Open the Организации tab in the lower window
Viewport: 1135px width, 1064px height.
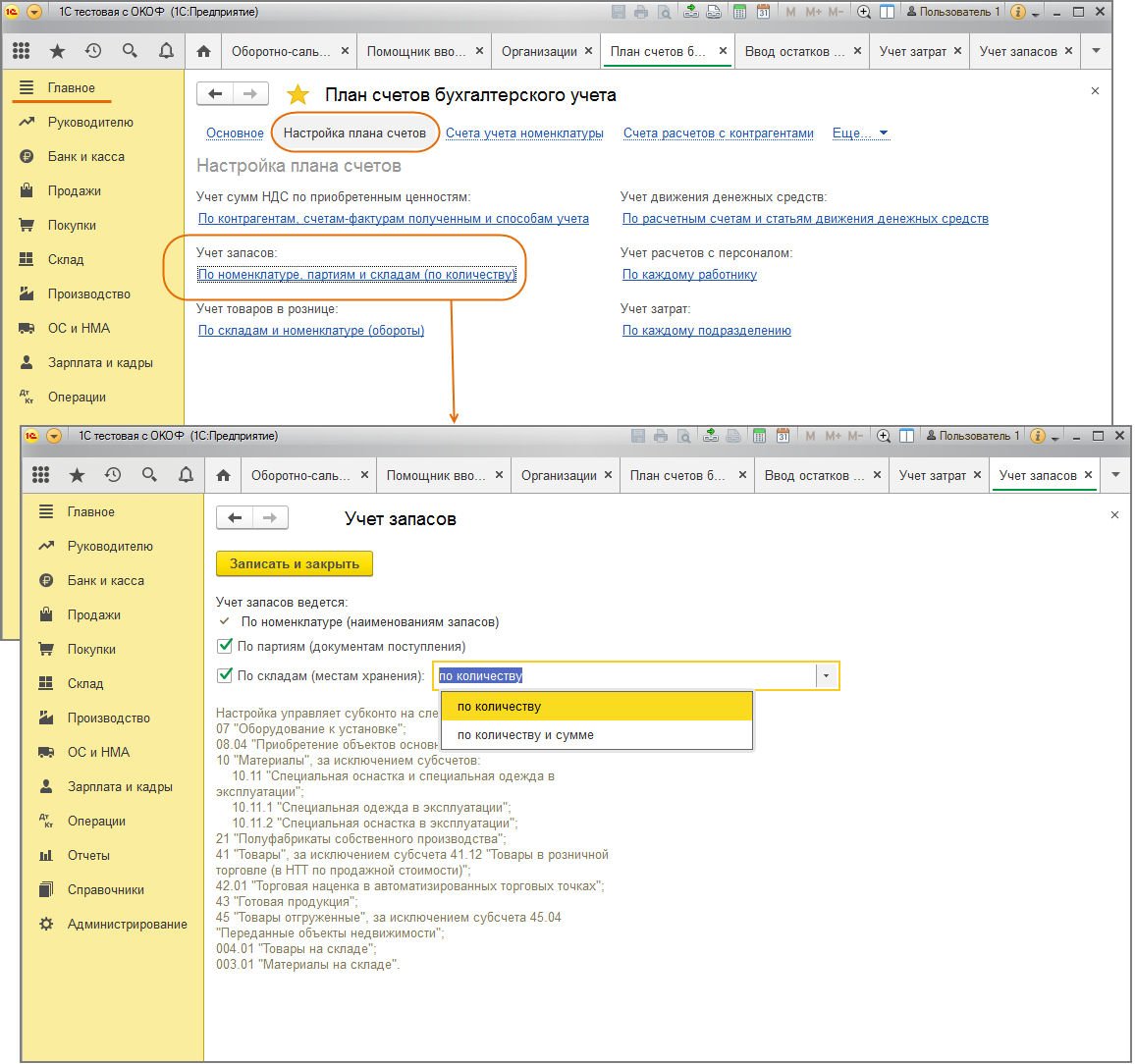pyautogui.click(x=559, y=475)
